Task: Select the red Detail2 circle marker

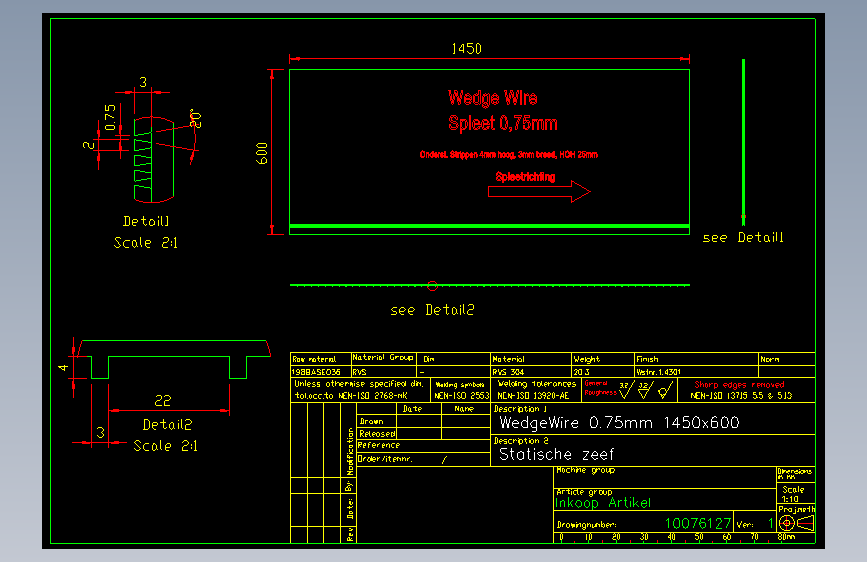Action: [432, 285]
